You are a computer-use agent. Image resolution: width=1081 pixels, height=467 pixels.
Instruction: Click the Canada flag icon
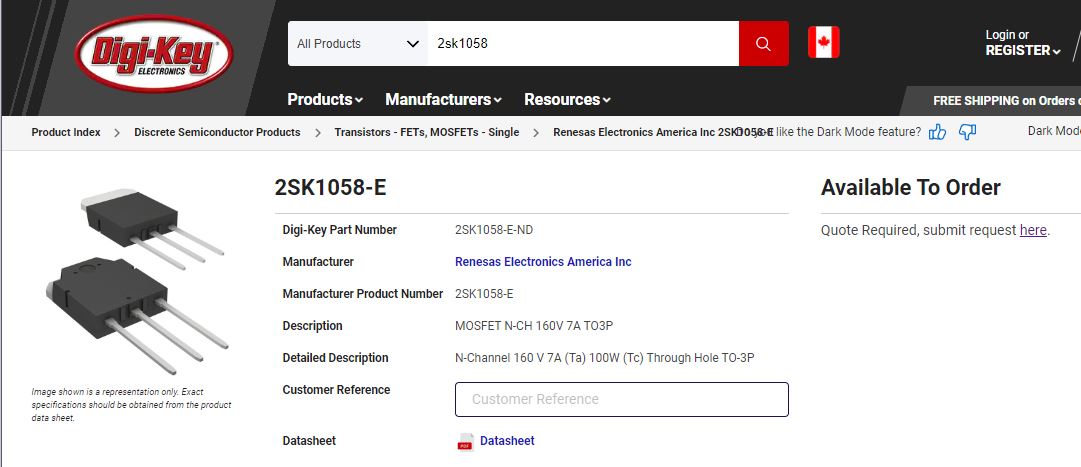(823, 43)
